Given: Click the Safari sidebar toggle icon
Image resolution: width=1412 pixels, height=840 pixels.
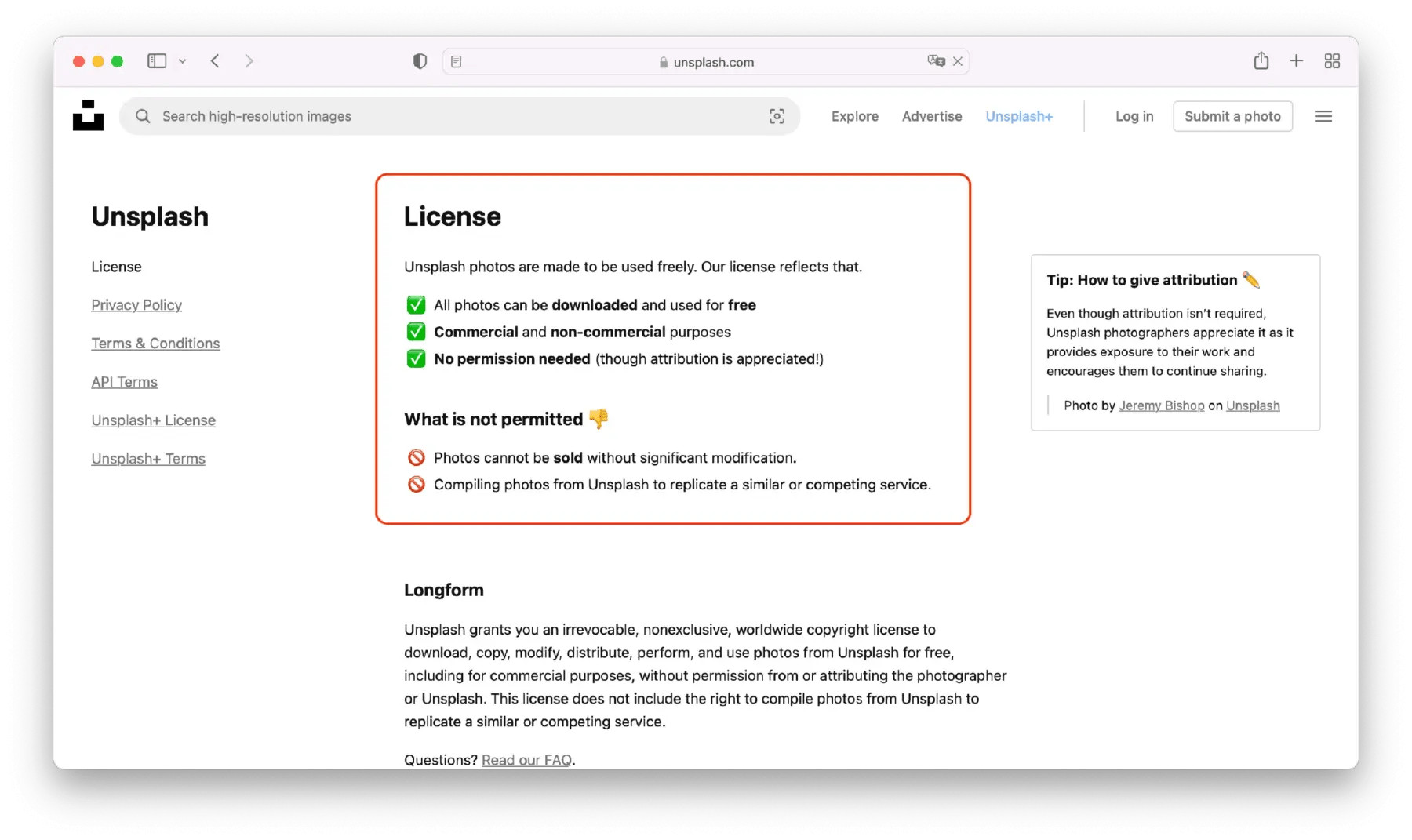Looking at the screenshot, I should coord(157,61).
